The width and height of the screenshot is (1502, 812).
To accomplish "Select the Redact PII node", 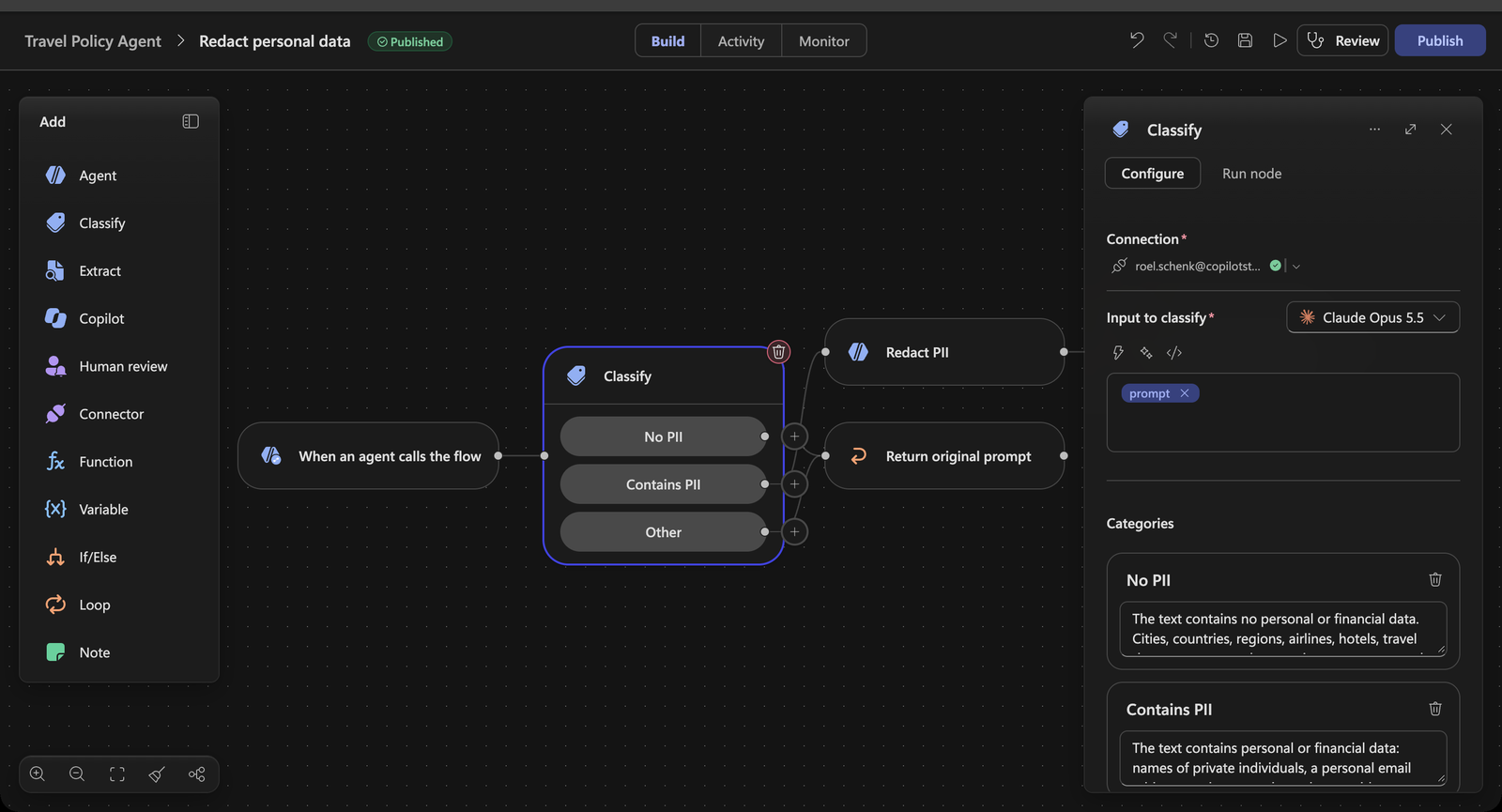I will 944,352.
